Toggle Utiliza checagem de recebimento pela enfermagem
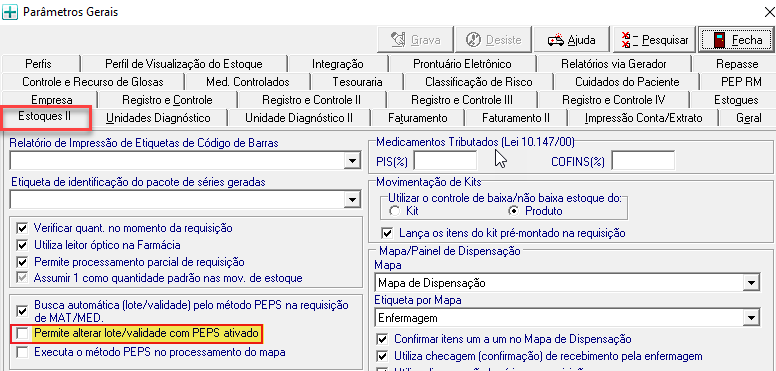This screenshot has height=371, width=776. point(382,356)
